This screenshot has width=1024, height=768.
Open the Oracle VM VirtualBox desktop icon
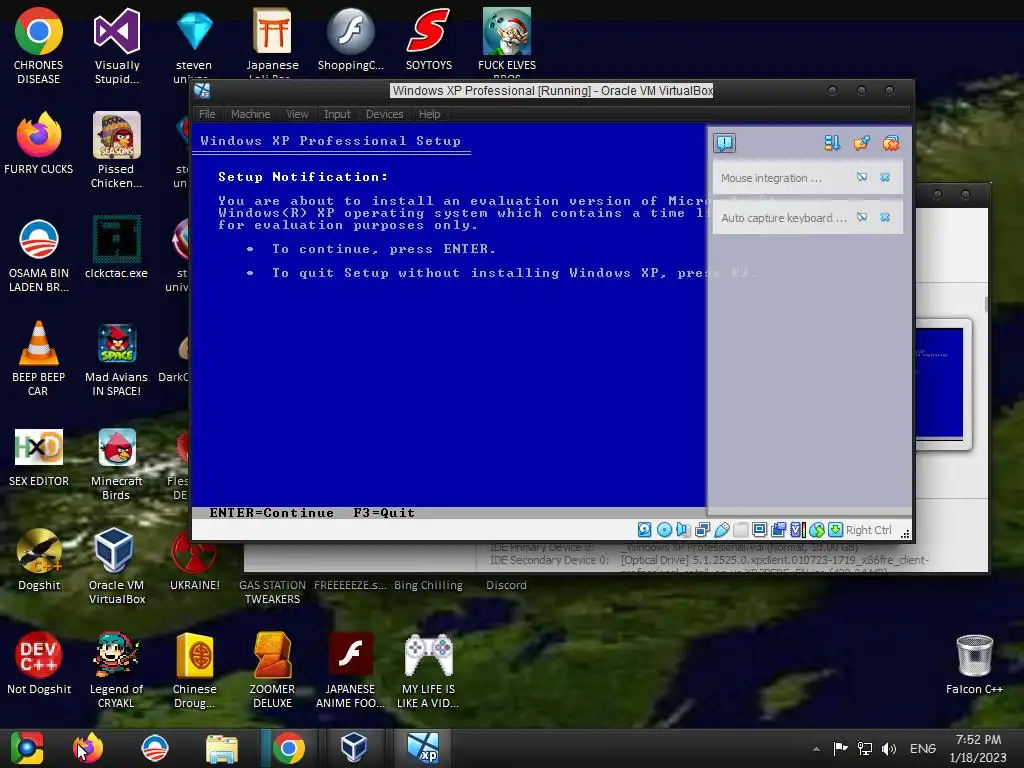coord(116,566)
